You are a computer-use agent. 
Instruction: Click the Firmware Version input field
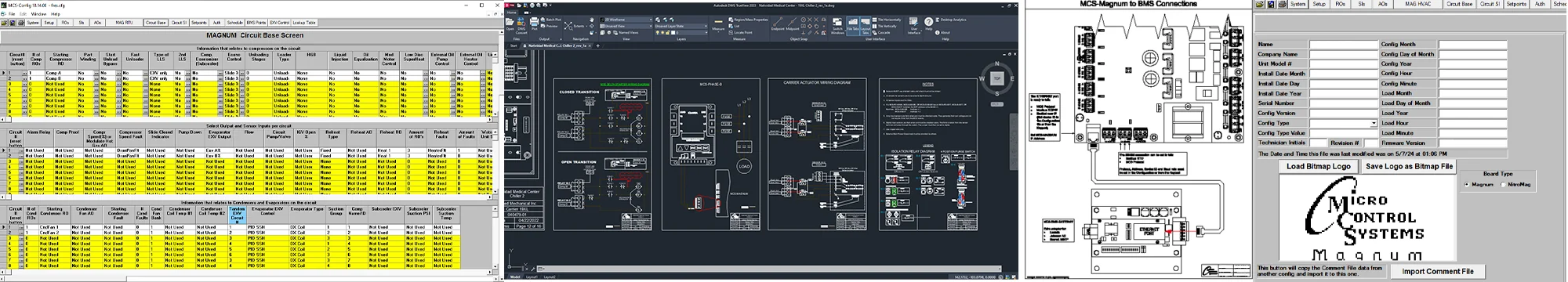coord(1472,143)
